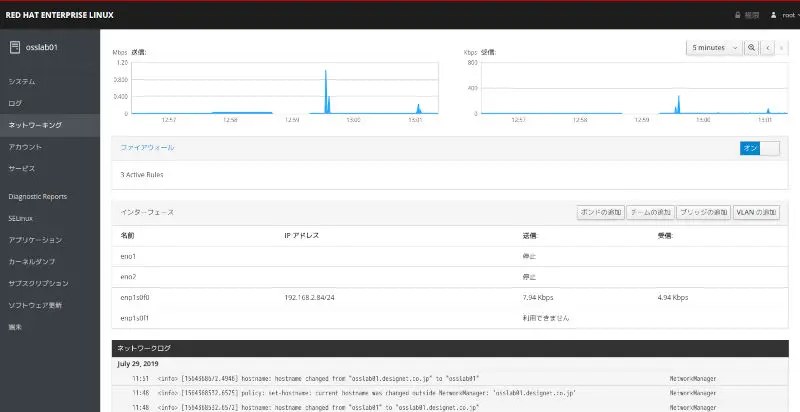Open システム in the sidebar
The width and height of the screenshot is (800, 412).
point(22,82)
